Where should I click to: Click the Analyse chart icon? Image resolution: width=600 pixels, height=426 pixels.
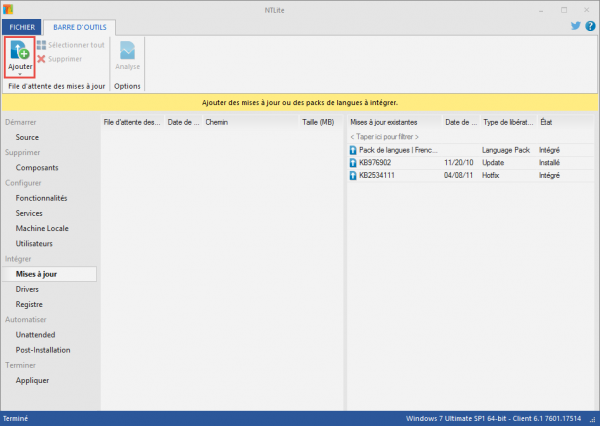point(127,51)
